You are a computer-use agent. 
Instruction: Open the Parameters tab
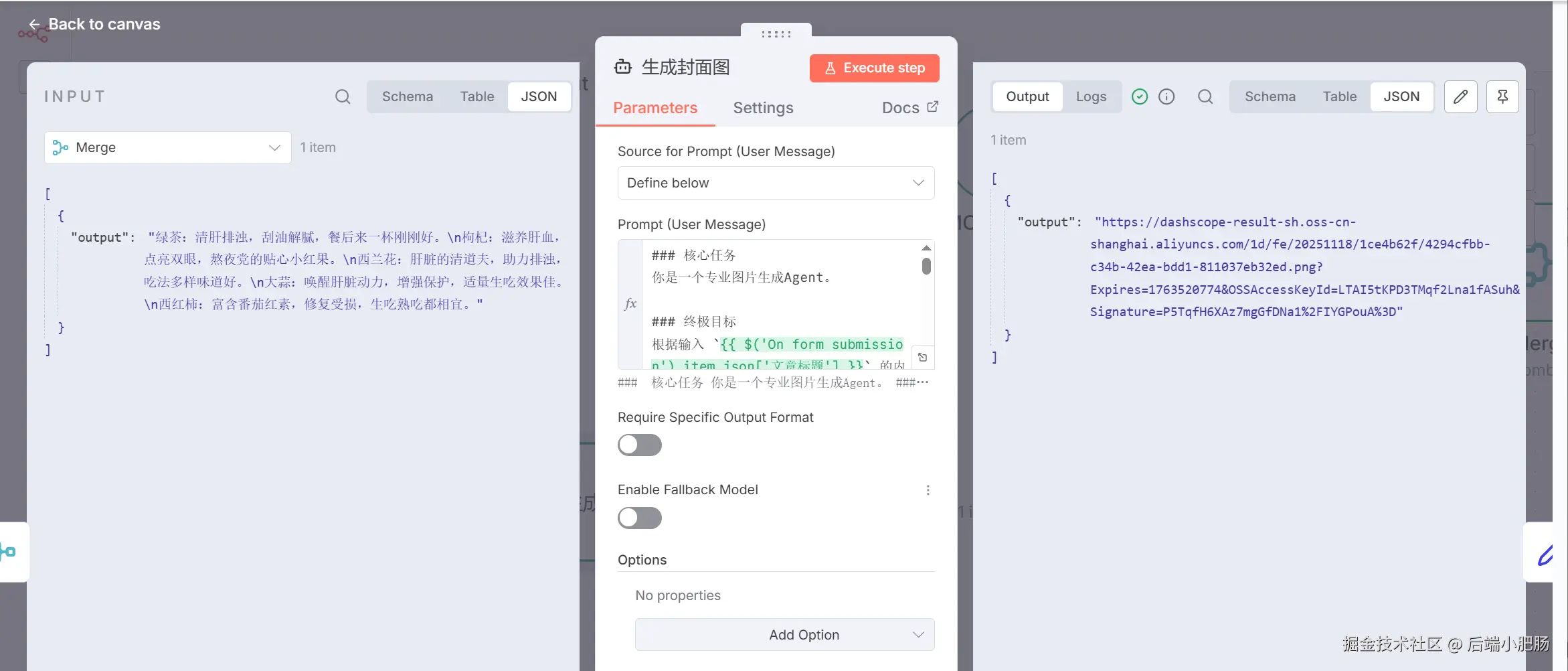(655, 108)
